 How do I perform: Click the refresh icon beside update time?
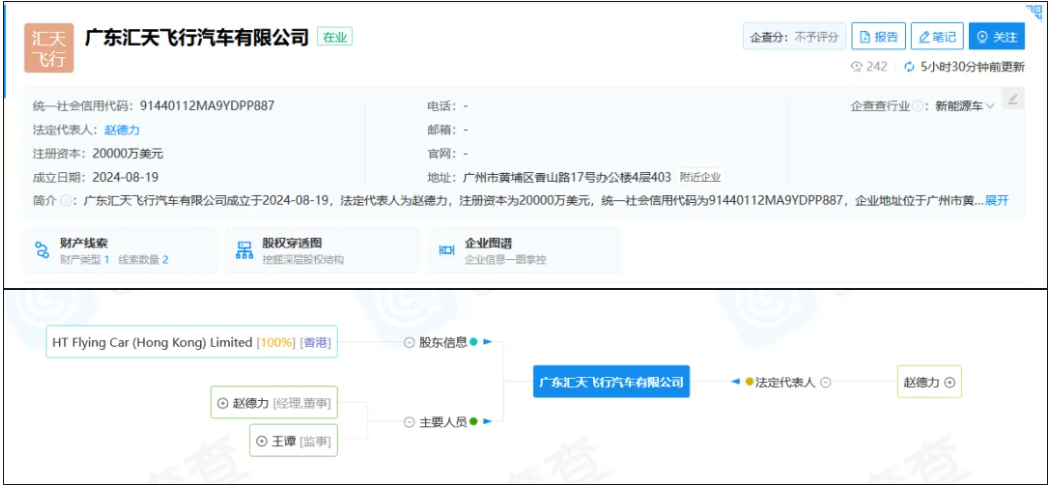908,67
